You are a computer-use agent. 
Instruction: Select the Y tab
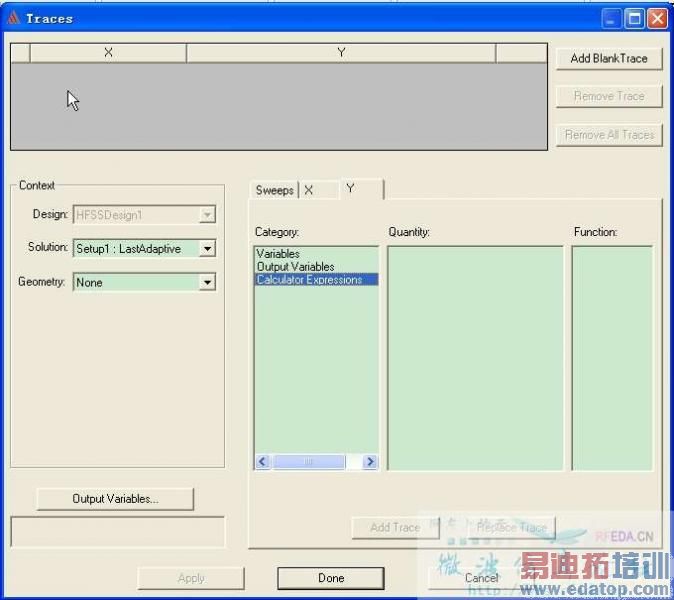[x=361, y=189]
